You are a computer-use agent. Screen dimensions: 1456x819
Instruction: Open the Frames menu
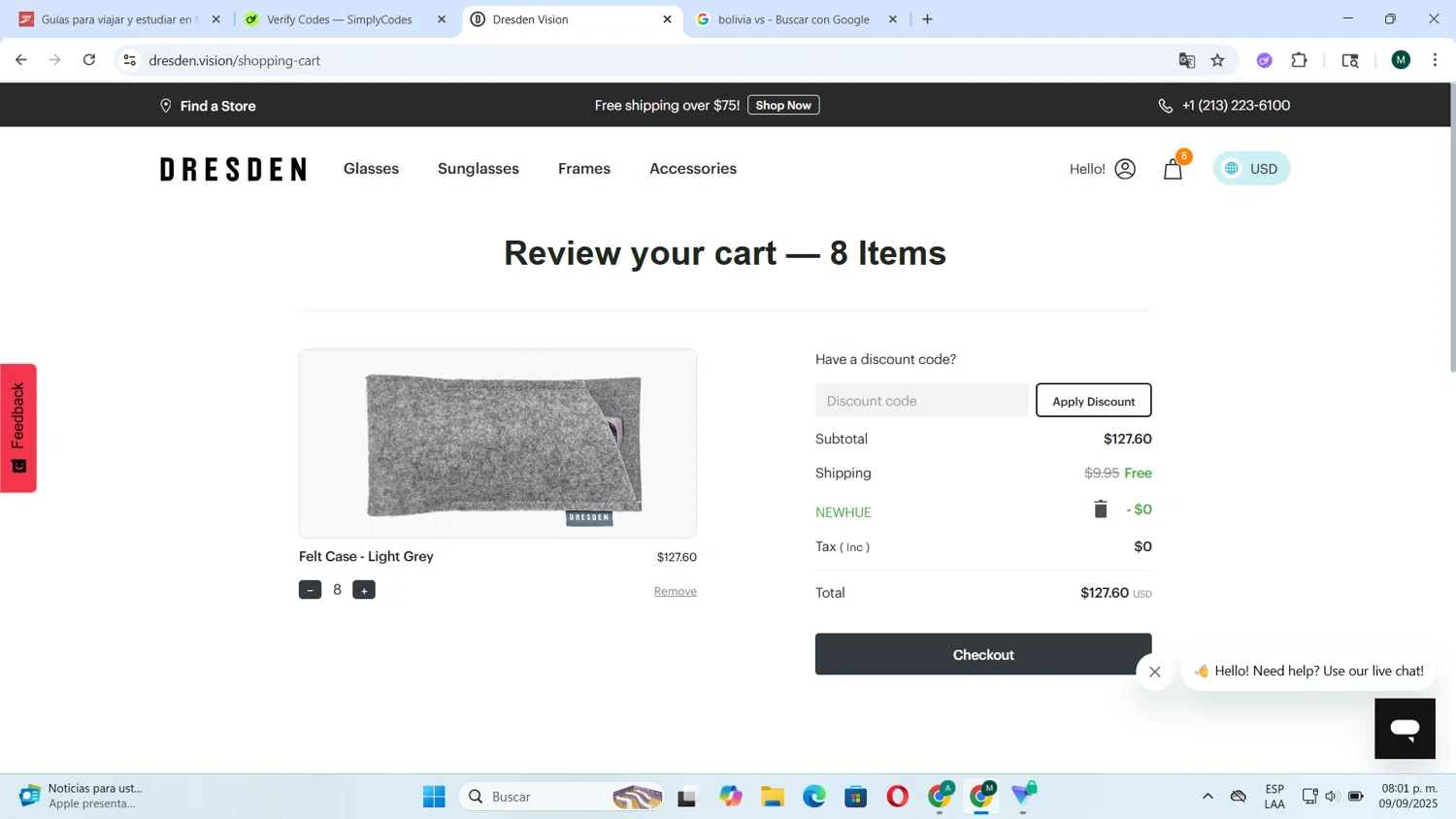(x=584, y=169)
